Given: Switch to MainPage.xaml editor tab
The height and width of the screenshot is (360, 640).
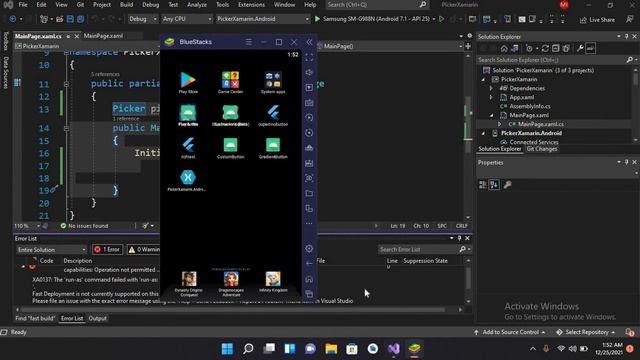Looking at the screenshot, I should click(x=103, y=36).
